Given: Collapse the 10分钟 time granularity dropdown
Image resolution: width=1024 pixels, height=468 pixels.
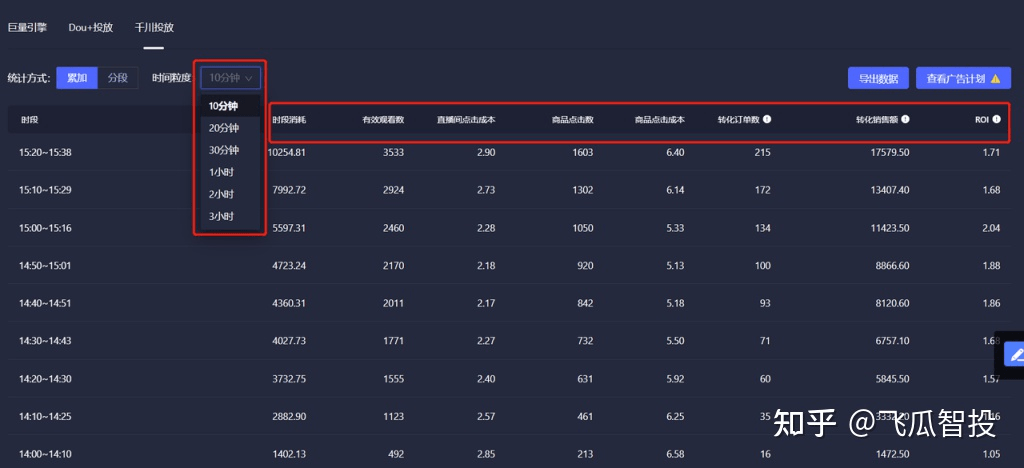Looking at the screenshot, I should [x=231, y=78].
